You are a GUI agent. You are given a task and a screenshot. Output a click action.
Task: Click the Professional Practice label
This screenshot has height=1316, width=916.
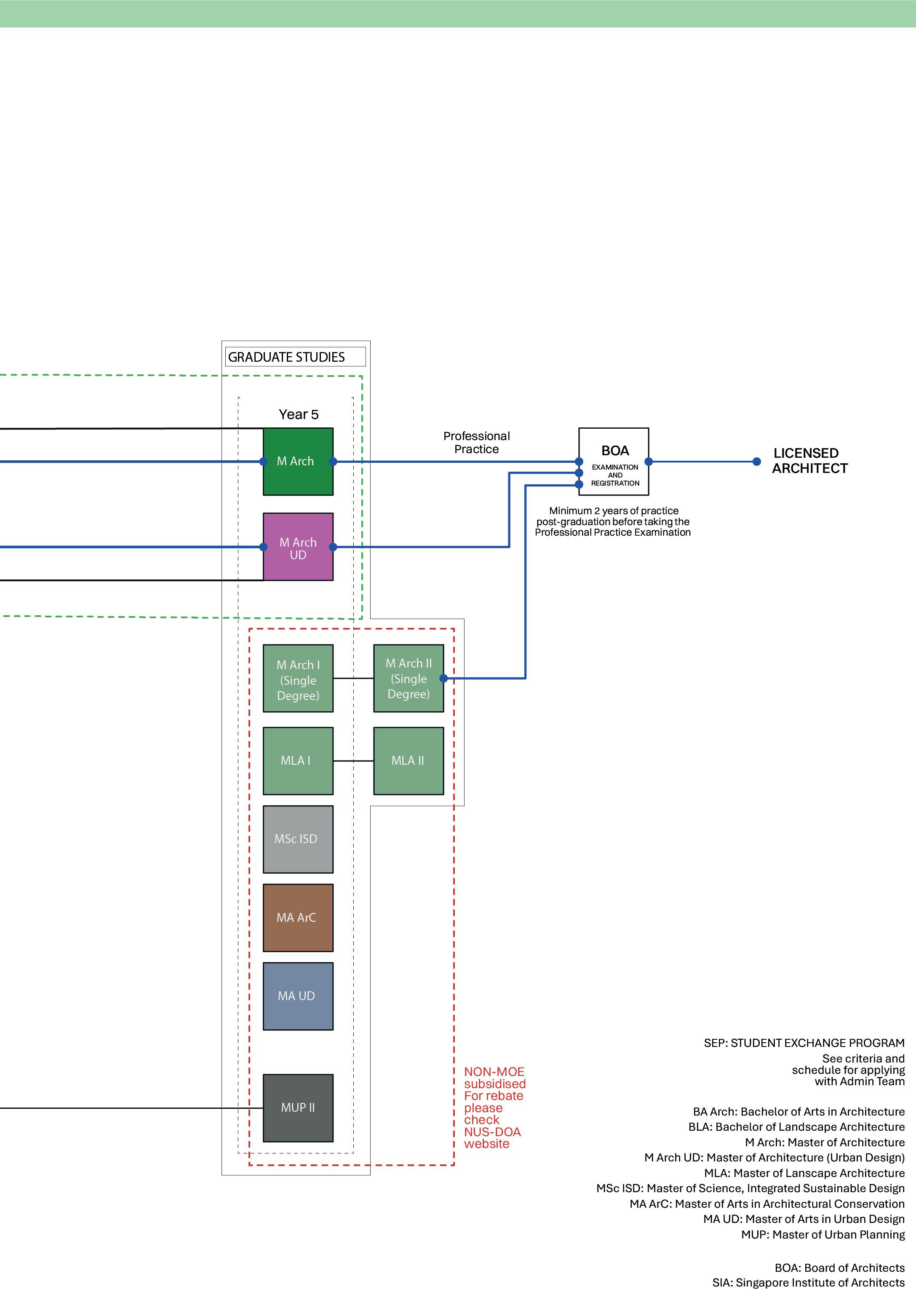click(476, 443)
